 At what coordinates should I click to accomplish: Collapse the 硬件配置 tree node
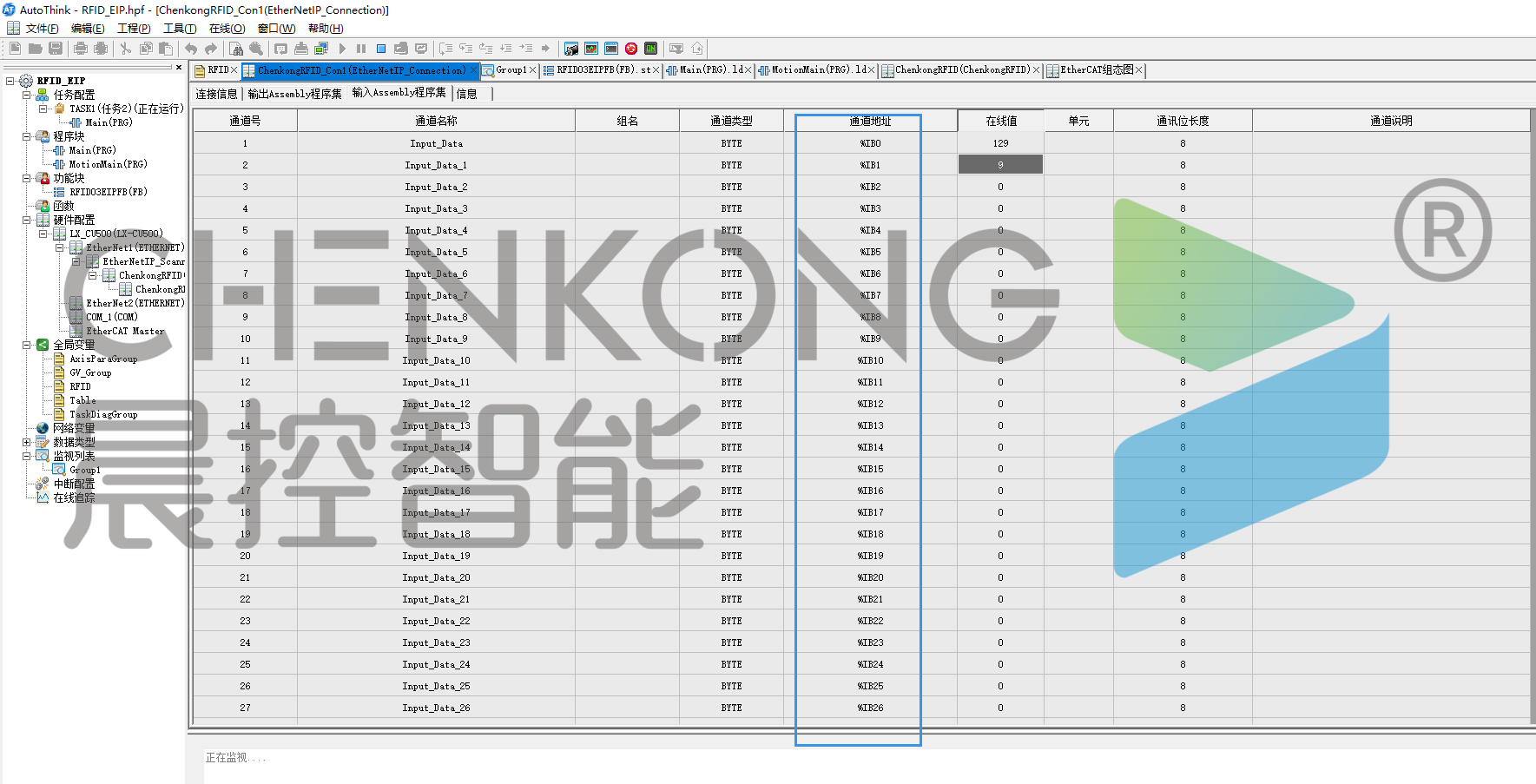tap(27, 220)
